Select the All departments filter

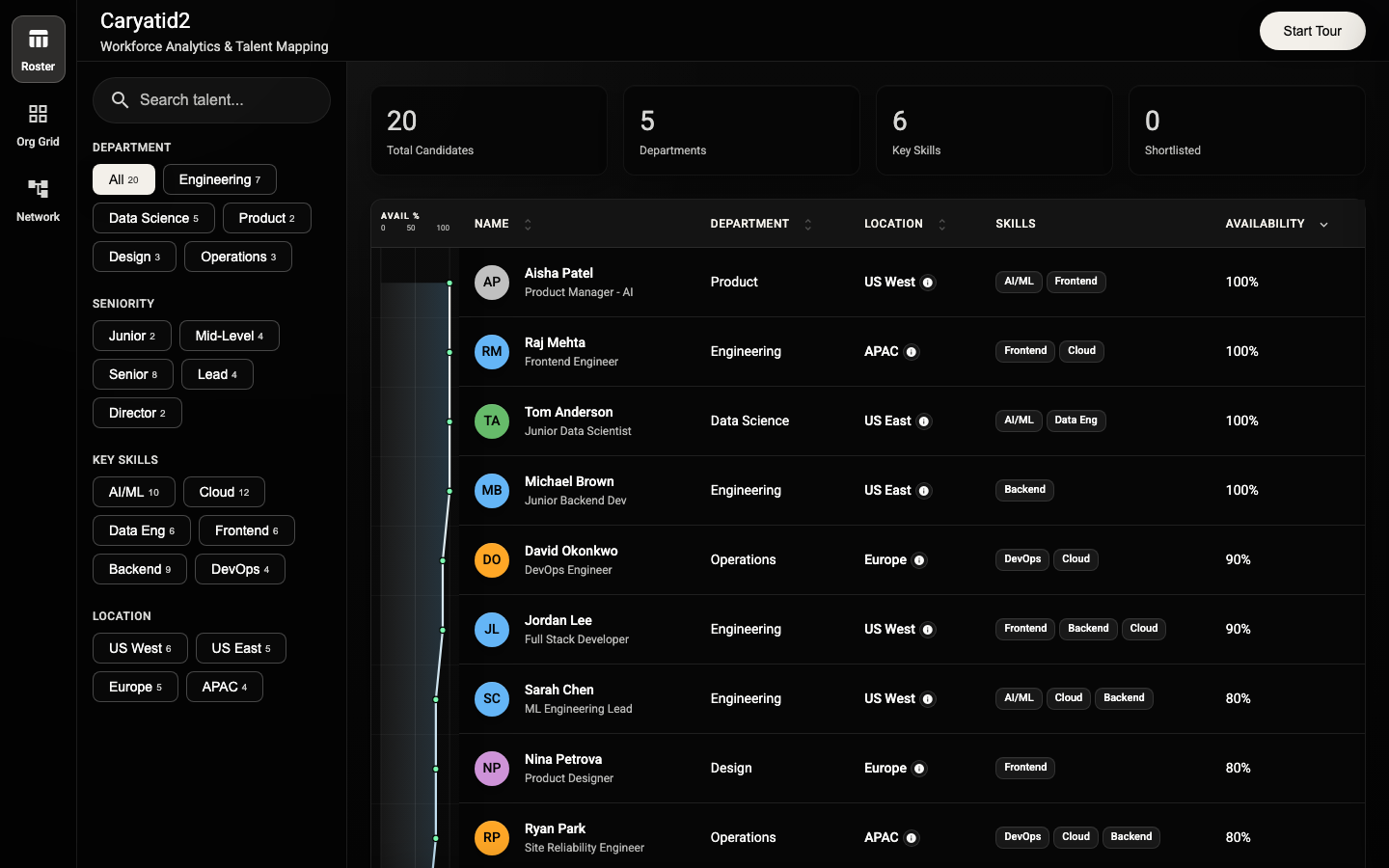click(123, 179)
